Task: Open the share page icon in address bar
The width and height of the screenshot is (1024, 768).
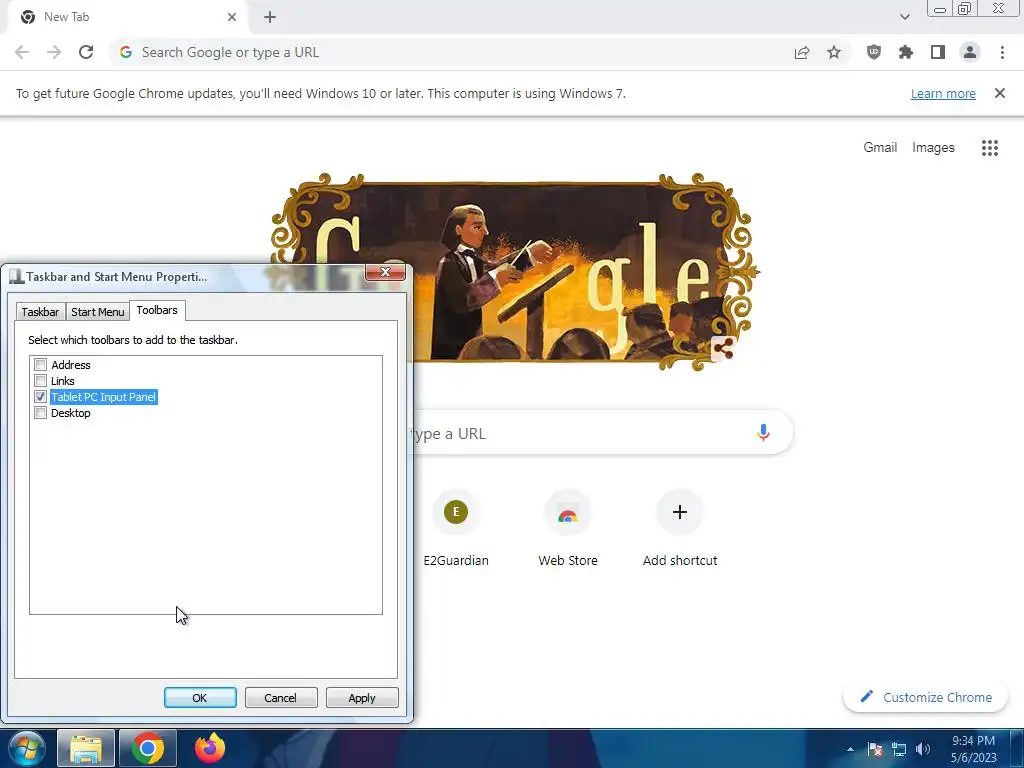Action: (802, 53)
